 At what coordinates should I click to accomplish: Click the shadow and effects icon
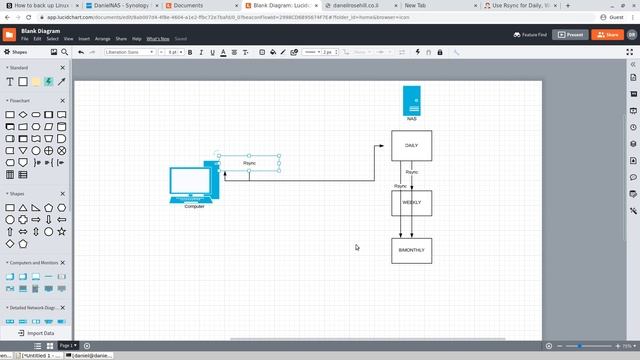pyautogui.click(x=294, y=52)
